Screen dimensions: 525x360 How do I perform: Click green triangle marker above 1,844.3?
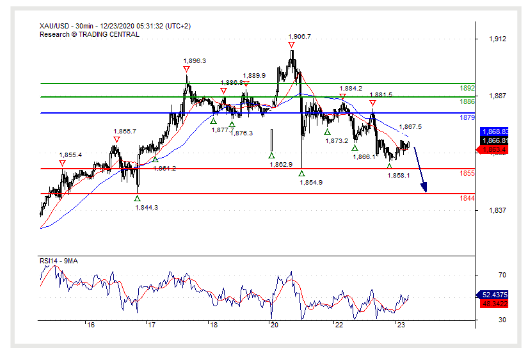pyautogui.click(x=137, y=199)
